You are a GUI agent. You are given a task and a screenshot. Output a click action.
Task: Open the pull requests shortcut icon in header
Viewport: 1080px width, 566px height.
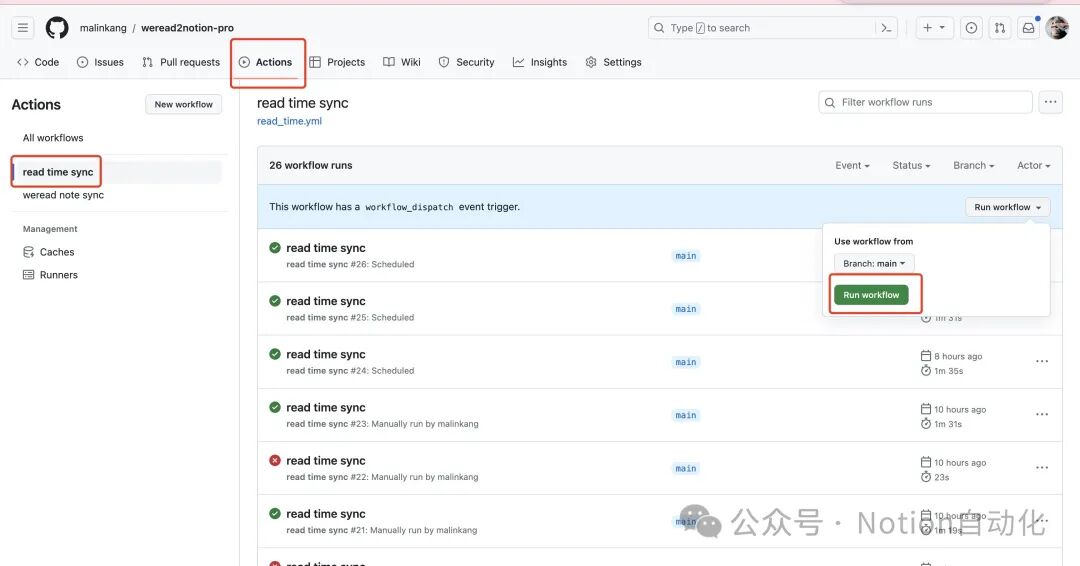(1000, 28)
